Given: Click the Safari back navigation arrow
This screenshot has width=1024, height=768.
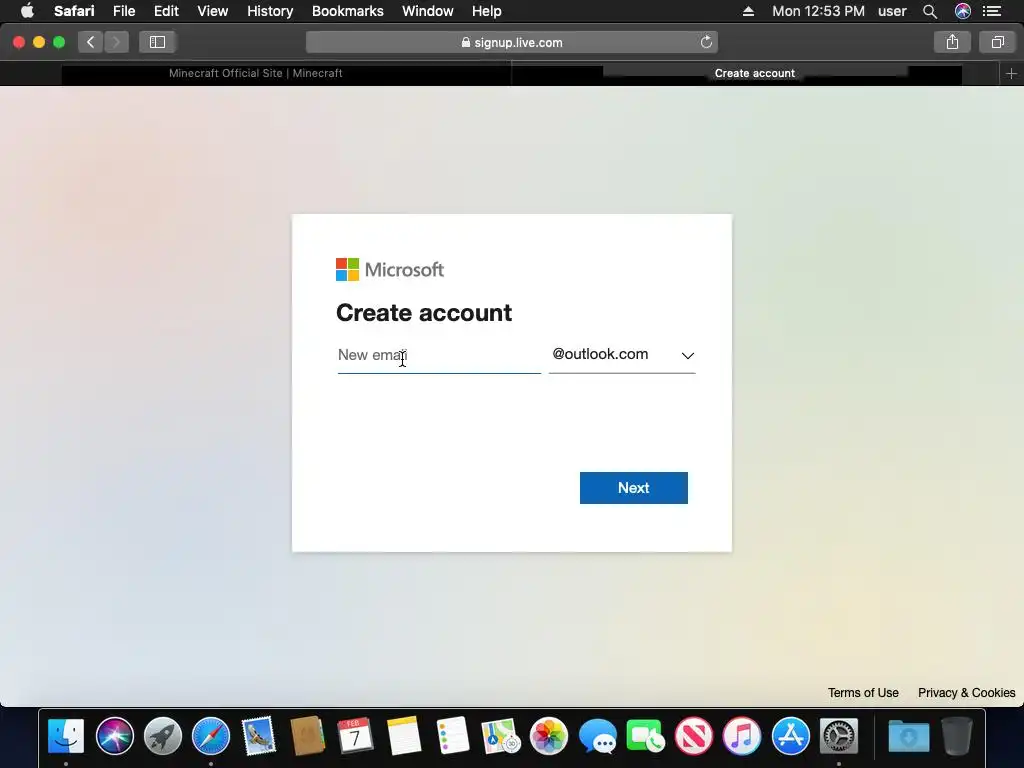Looking at the screenshot, I should (x=91, y=42).
